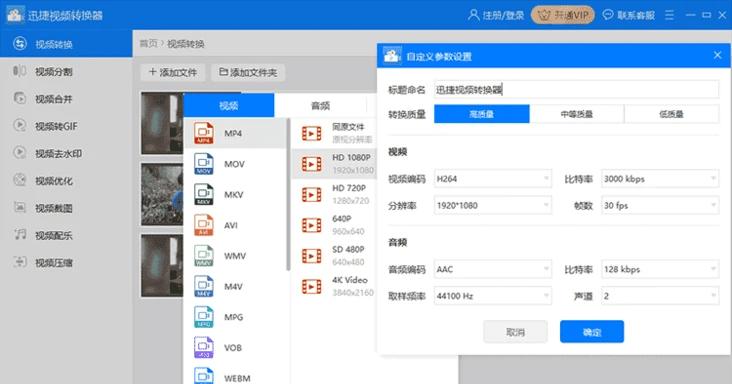Open the 帧数 30 fps dropdown
732x384 pixels.
(x=660, y=205)
